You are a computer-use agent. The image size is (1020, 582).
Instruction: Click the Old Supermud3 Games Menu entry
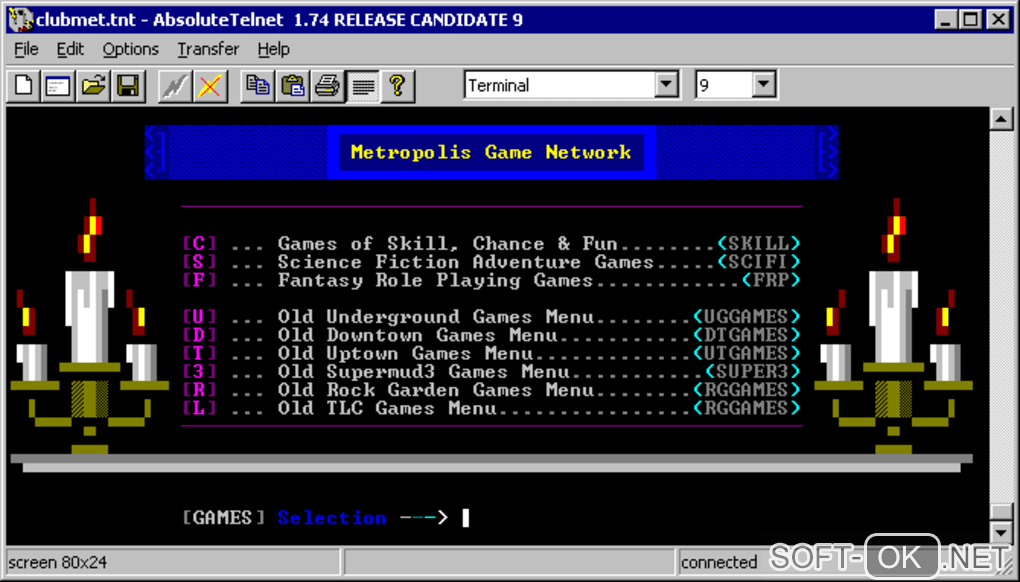click(x=491, y=371)
